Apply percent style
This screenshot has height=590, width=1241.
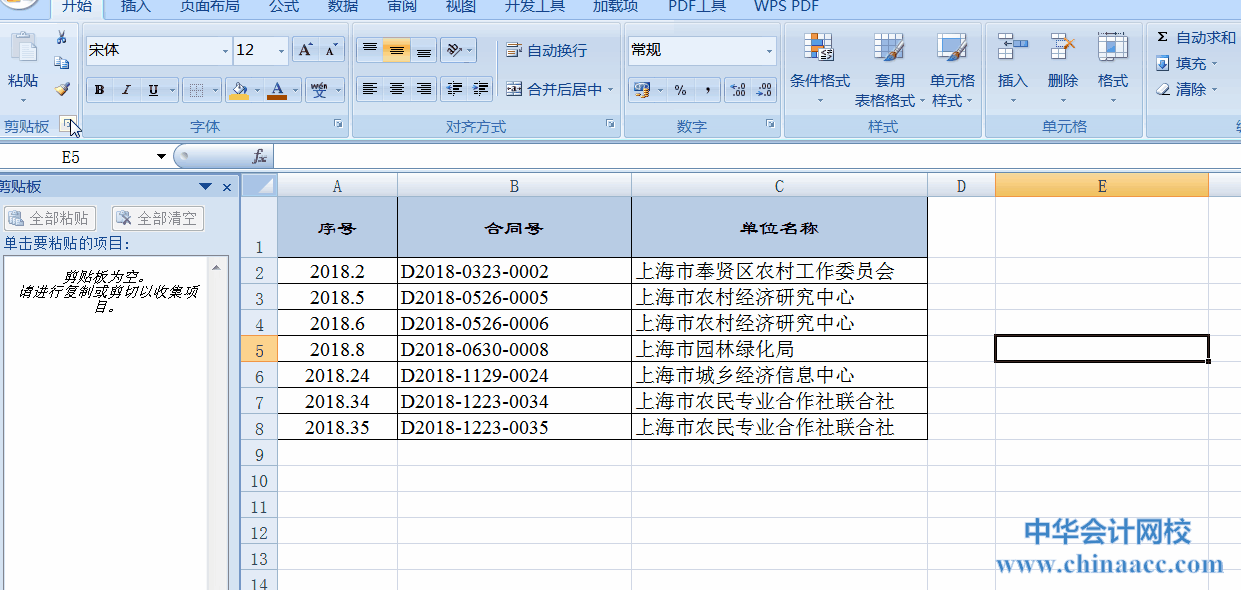coord(681,90)
